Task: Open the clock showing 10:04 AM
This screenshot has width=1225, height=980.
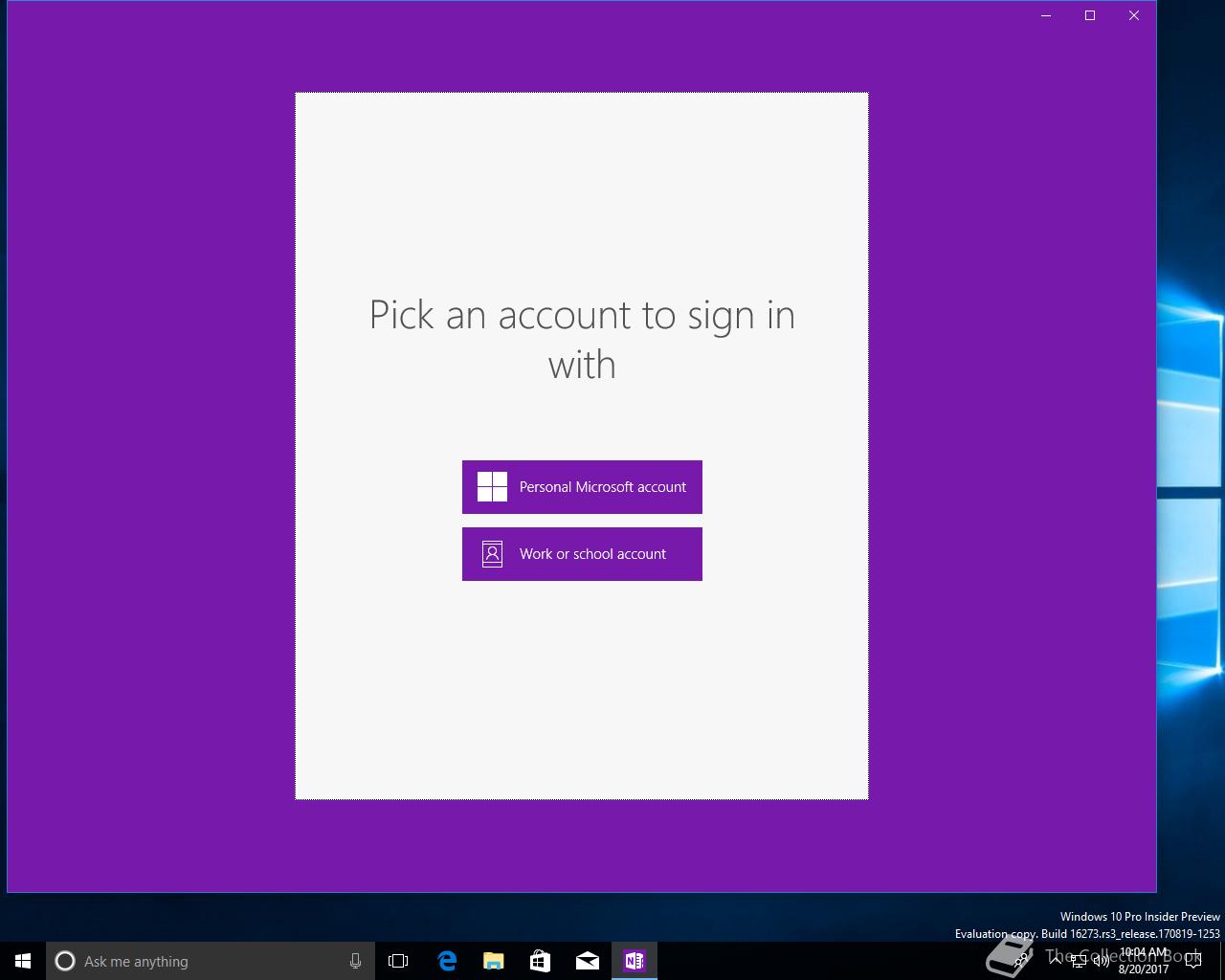Action: click(x=1144, y=961)
